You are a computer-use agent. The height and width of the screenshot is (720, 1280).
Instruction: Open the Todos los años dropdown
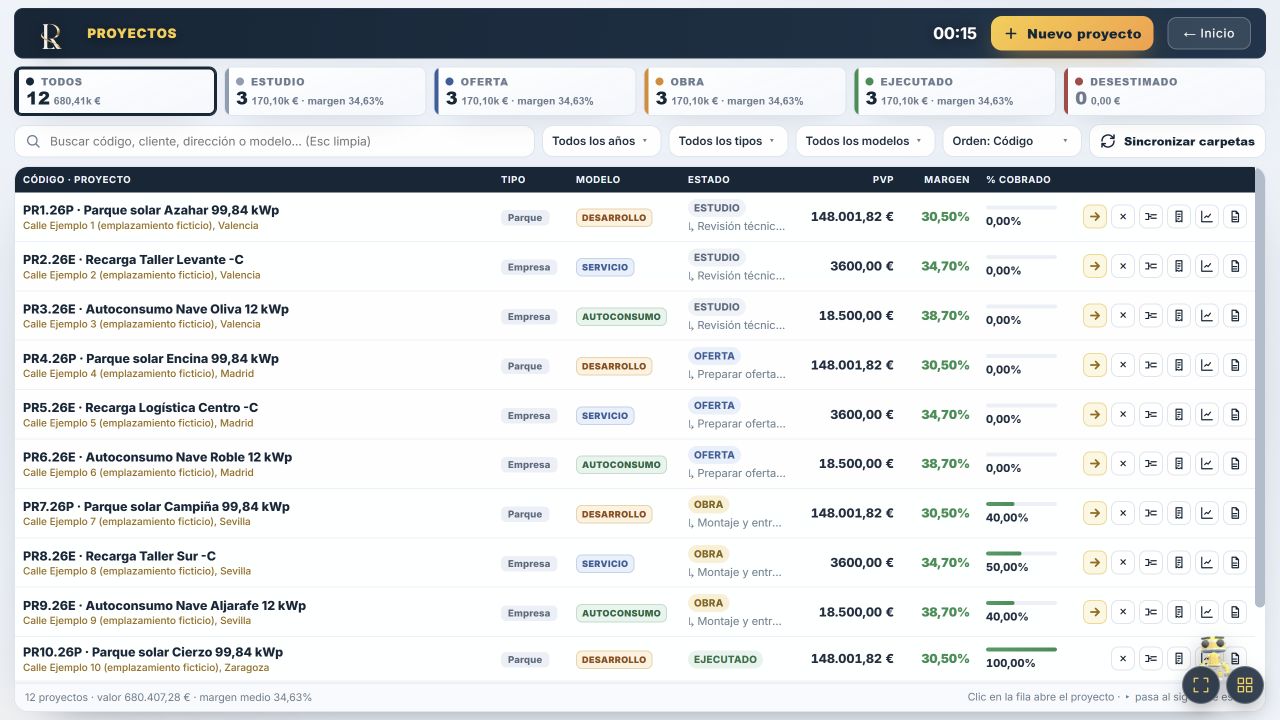[x=601, y=141]
